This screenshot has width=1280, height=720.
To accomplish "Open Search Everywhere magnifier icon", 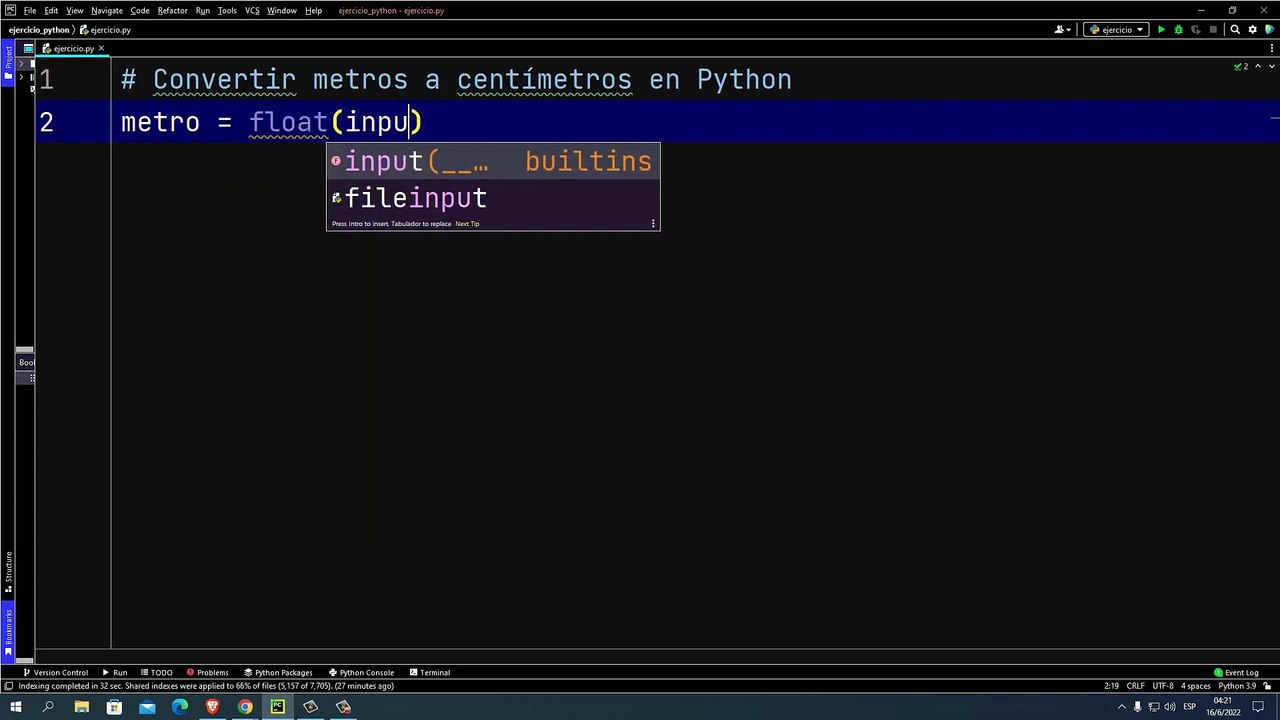I will 1235,30.
